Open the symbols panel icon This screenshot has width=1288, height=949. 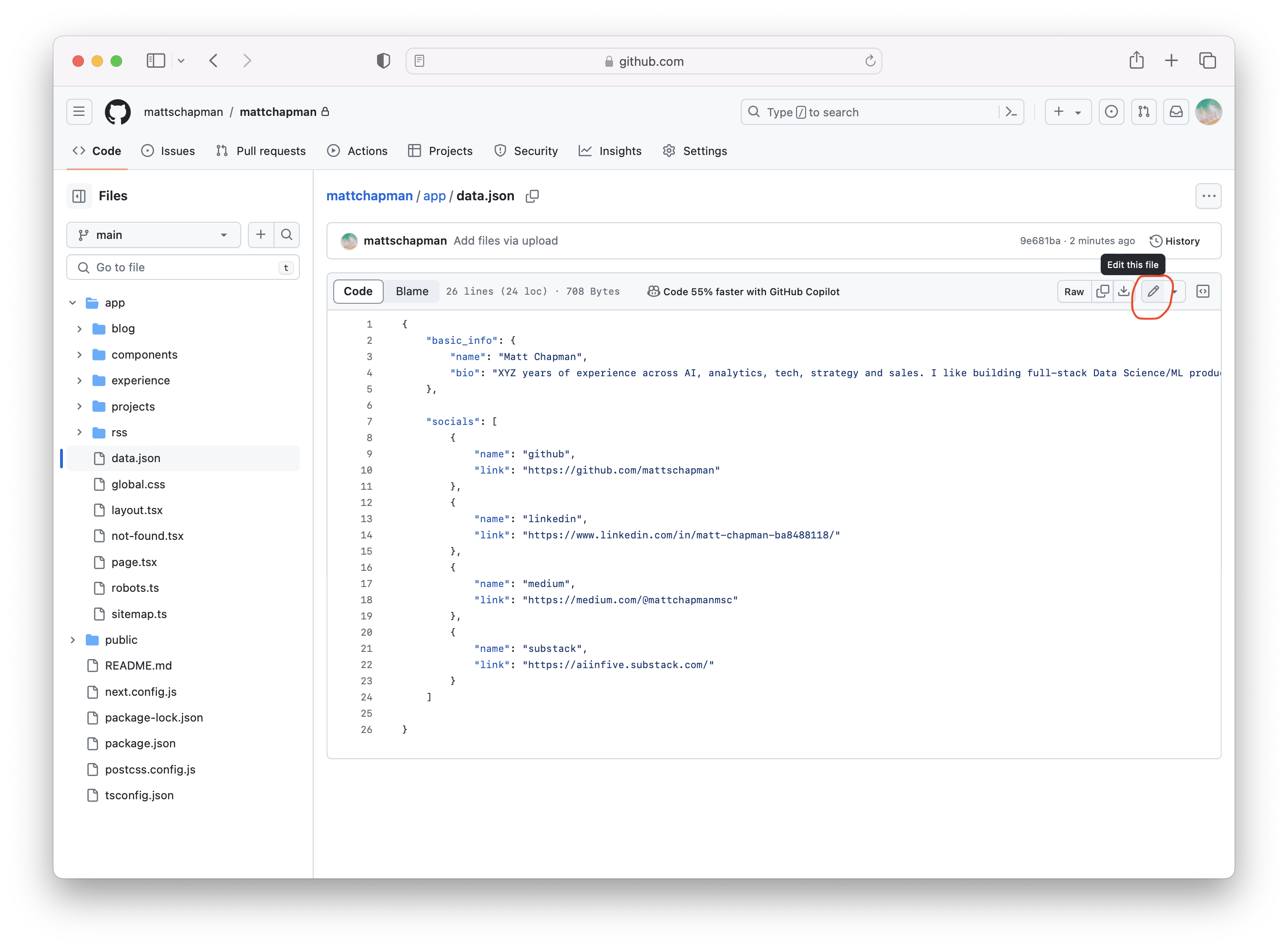pyautogui.click(x=1203, y=291)
